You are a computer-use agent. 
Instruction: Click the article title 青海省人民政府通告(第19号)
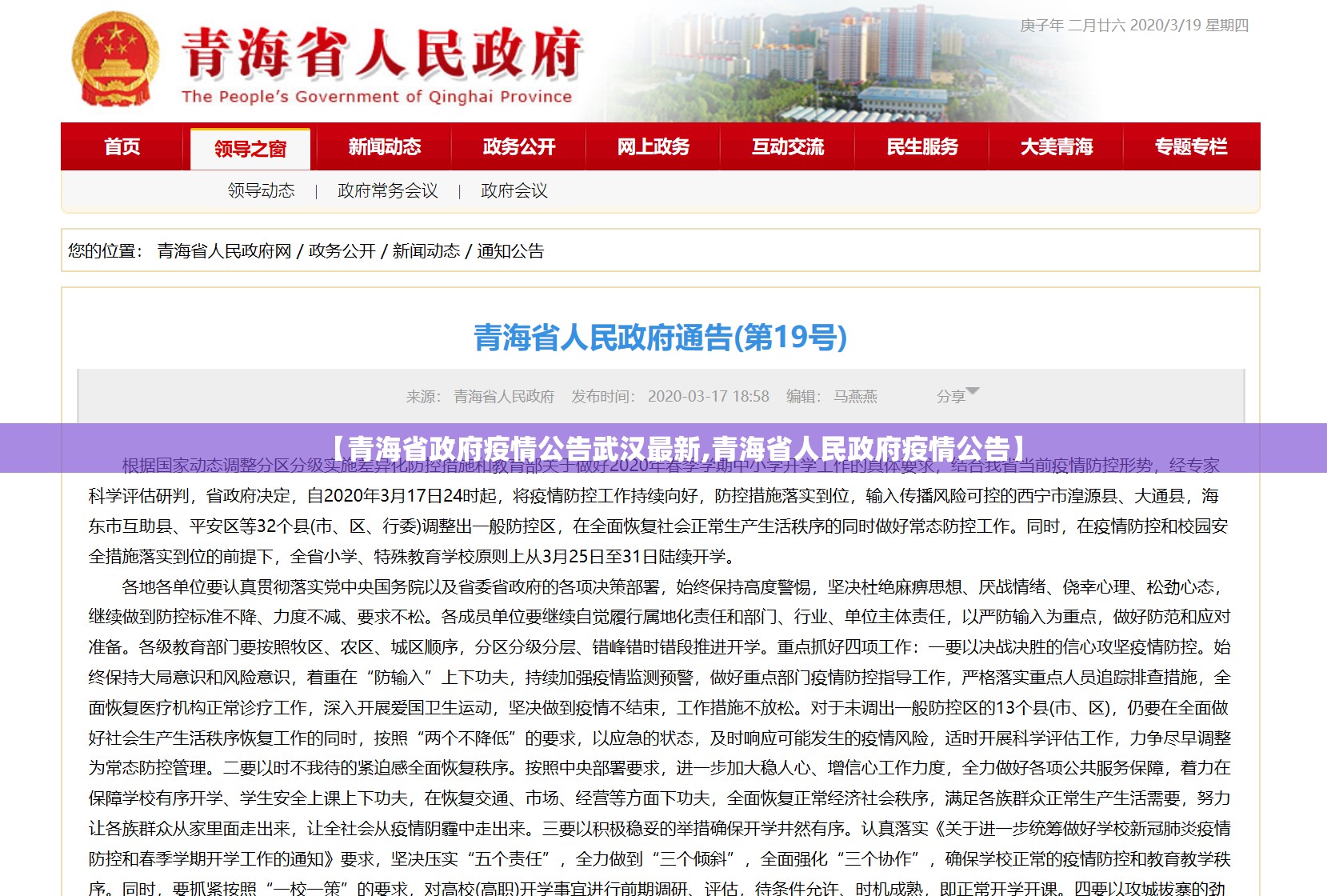[x=661, y=338]
